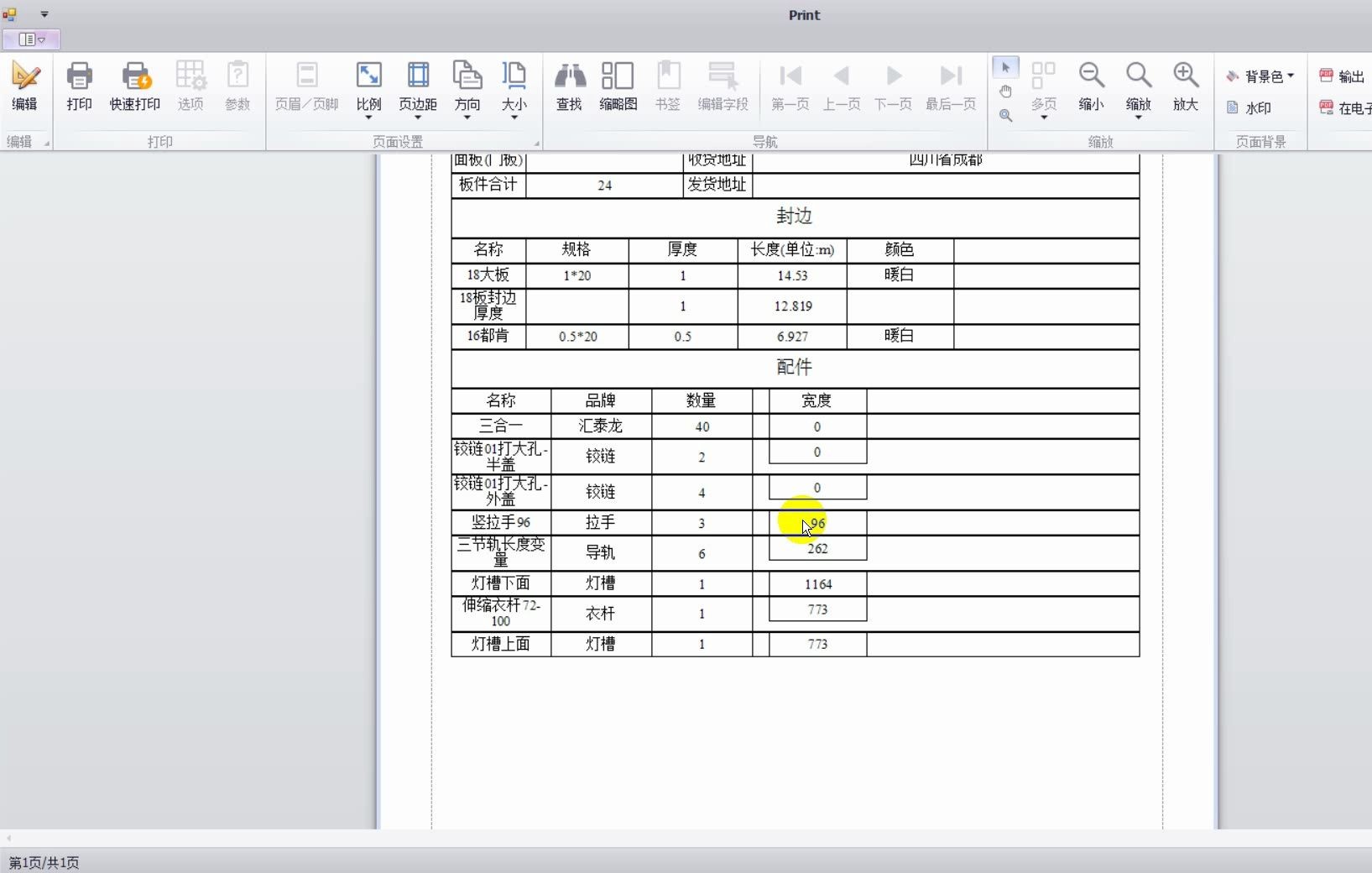
Task: Select the hand pan tool
Action: click(x=1005, y=91)
